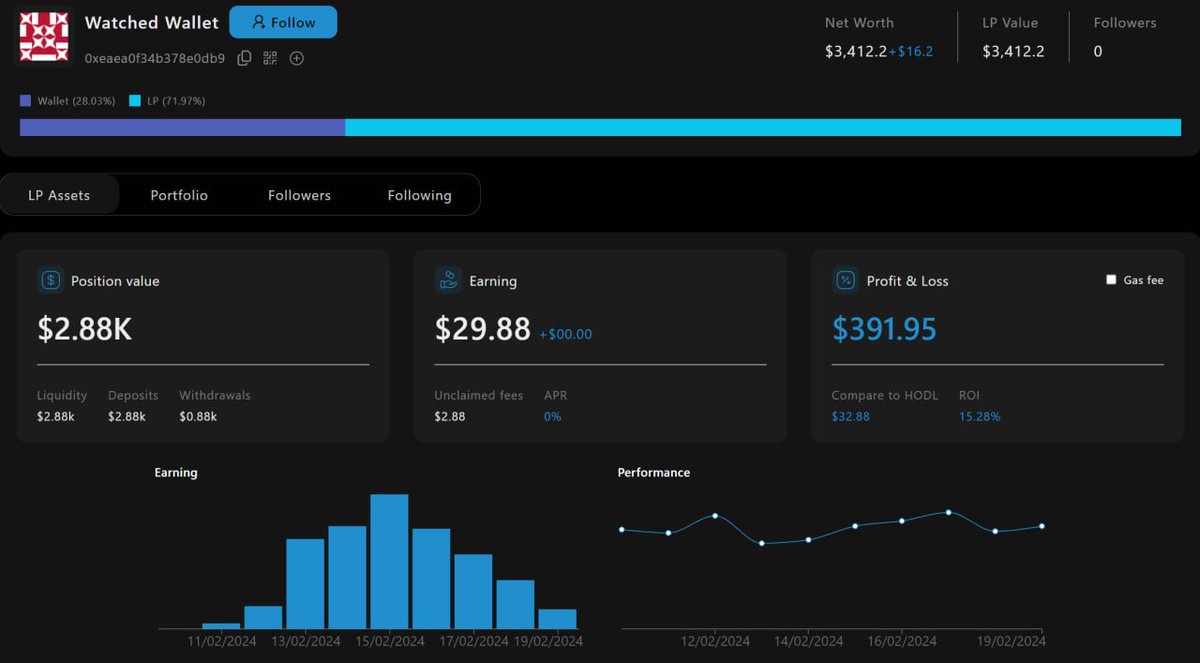This screenshot has height=663, width=1200.
Task: Click the Profit & Loss percent icon
Action: (845, 281)
